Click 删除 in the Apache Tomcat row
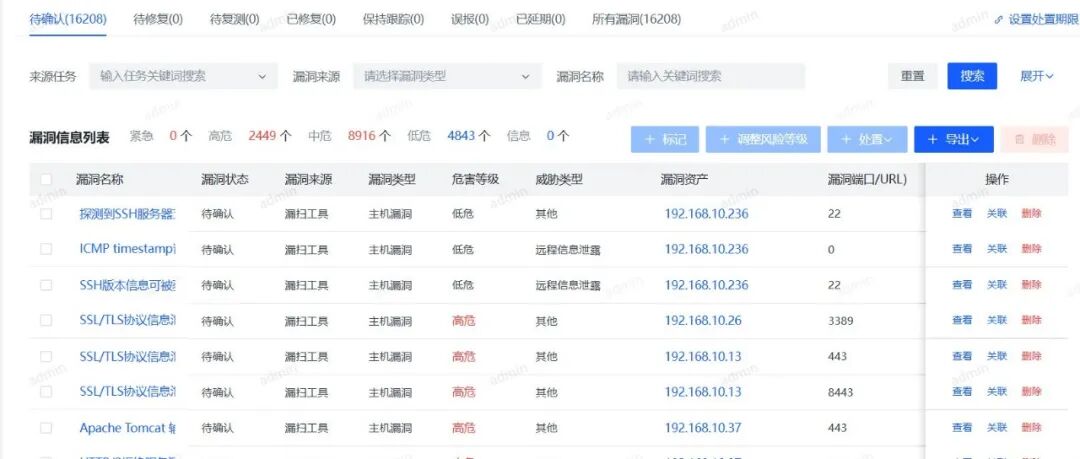 coord(1031,427)
